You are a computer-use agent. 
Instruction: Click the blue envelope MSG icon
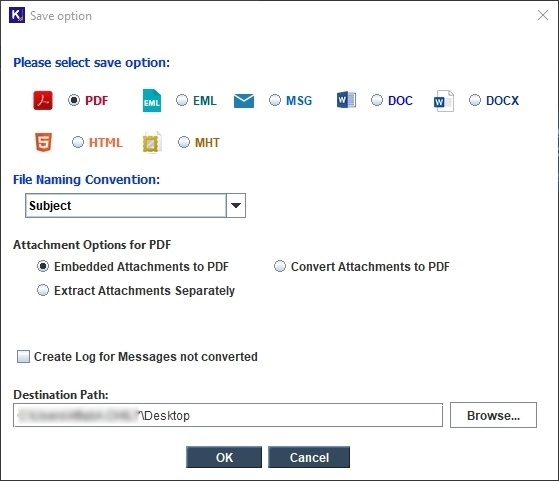coord(244,101)
